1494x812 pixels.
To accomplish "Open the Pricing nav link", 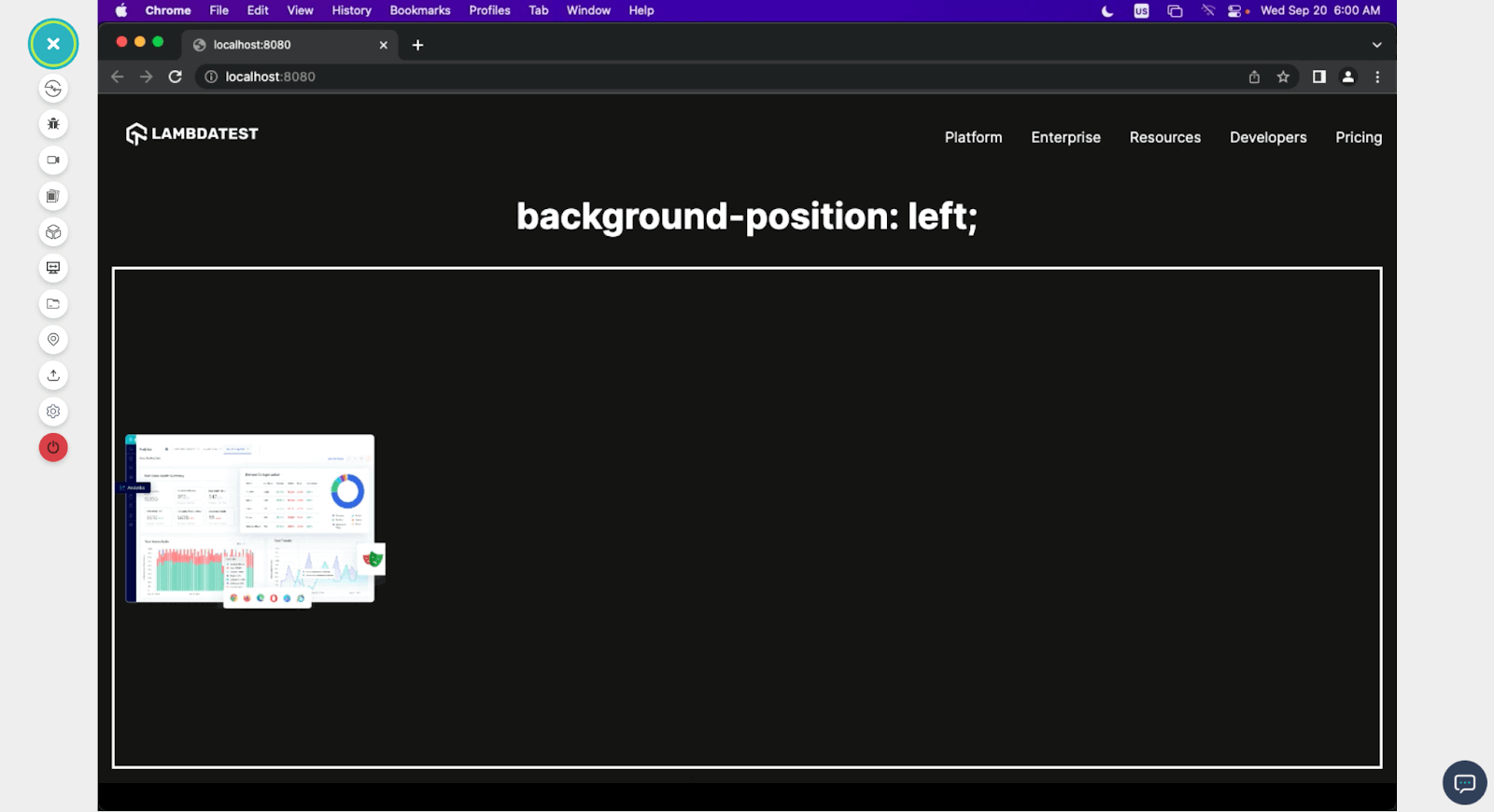I will 1359,137.
